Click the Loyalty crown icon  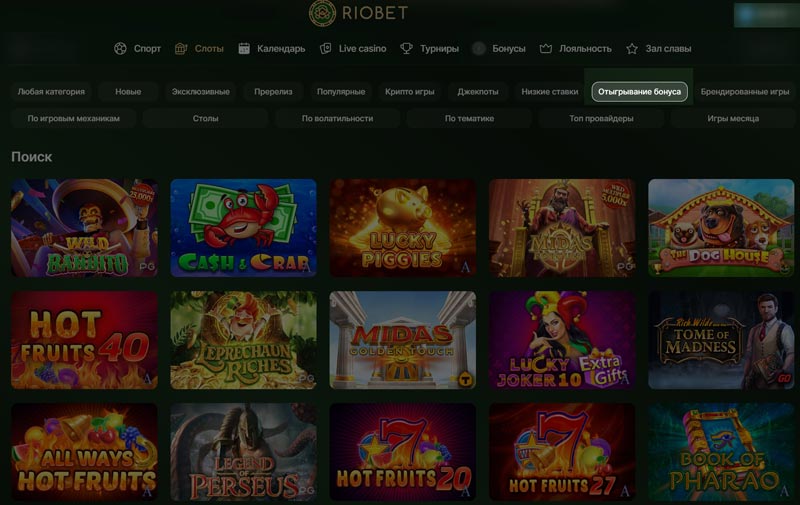546,48
